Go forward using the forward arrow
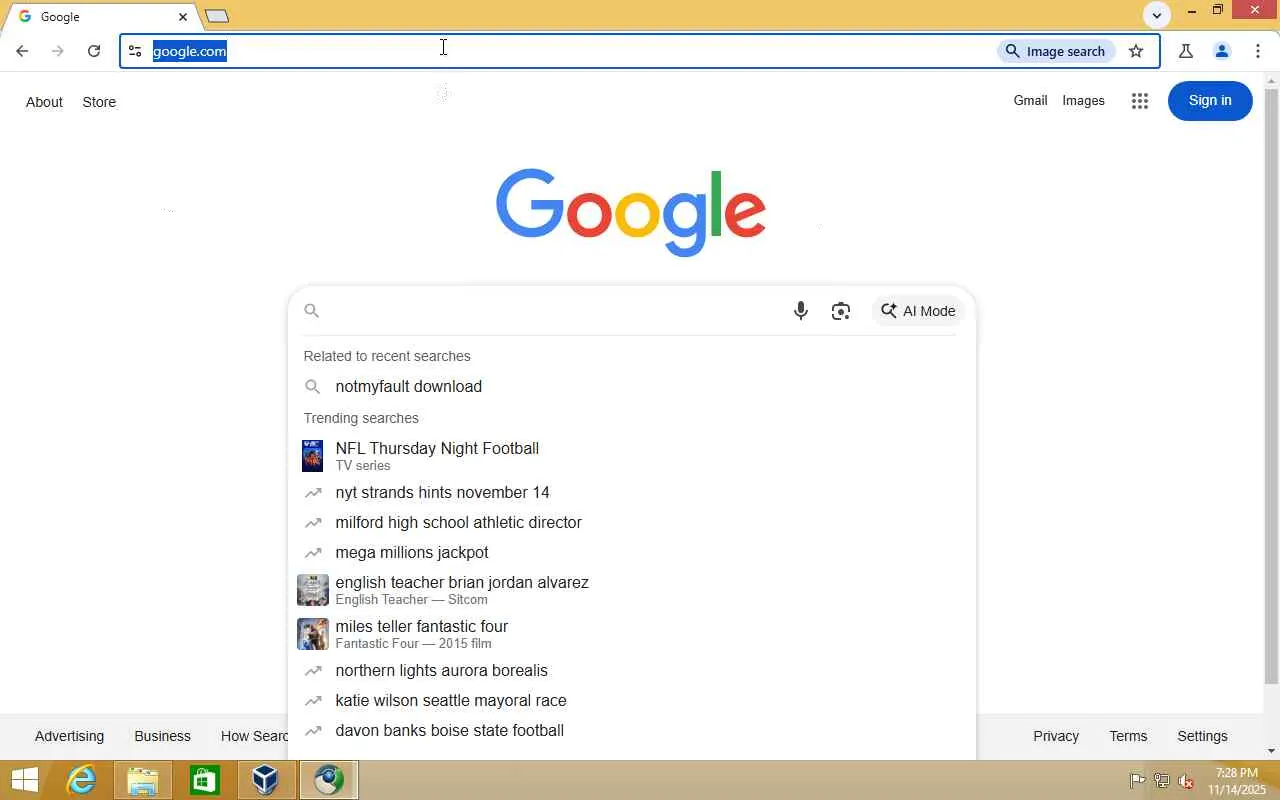 coord(58,51)
